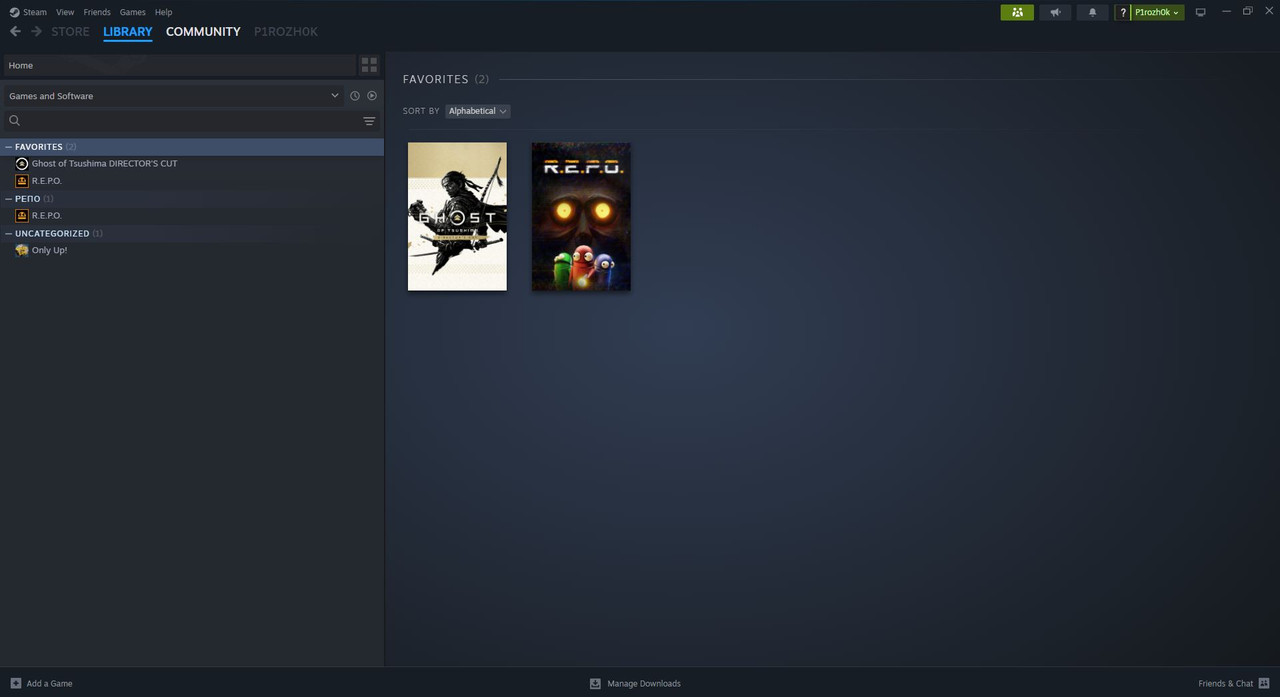Click the Friends & Chat icon
The width and height of the screenshot is (1280, 697).
click(1264, 683)
